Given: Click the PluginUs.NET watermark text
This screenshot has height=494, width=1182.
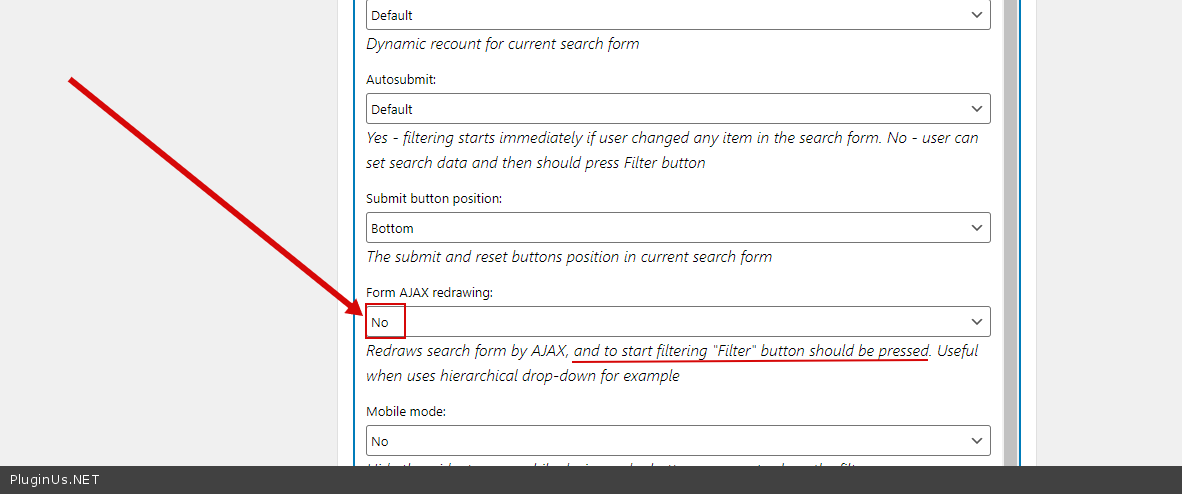Looking at the screenshot, I should tap(54, 480).
